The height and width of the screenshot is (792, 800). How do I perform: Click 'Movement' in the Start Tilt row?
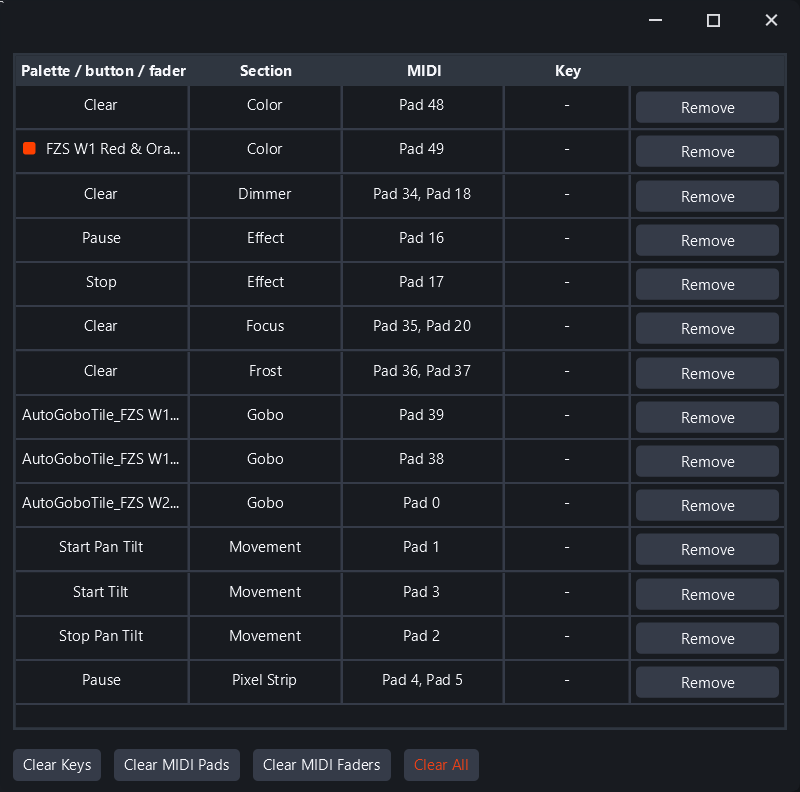tap(265, 591)
